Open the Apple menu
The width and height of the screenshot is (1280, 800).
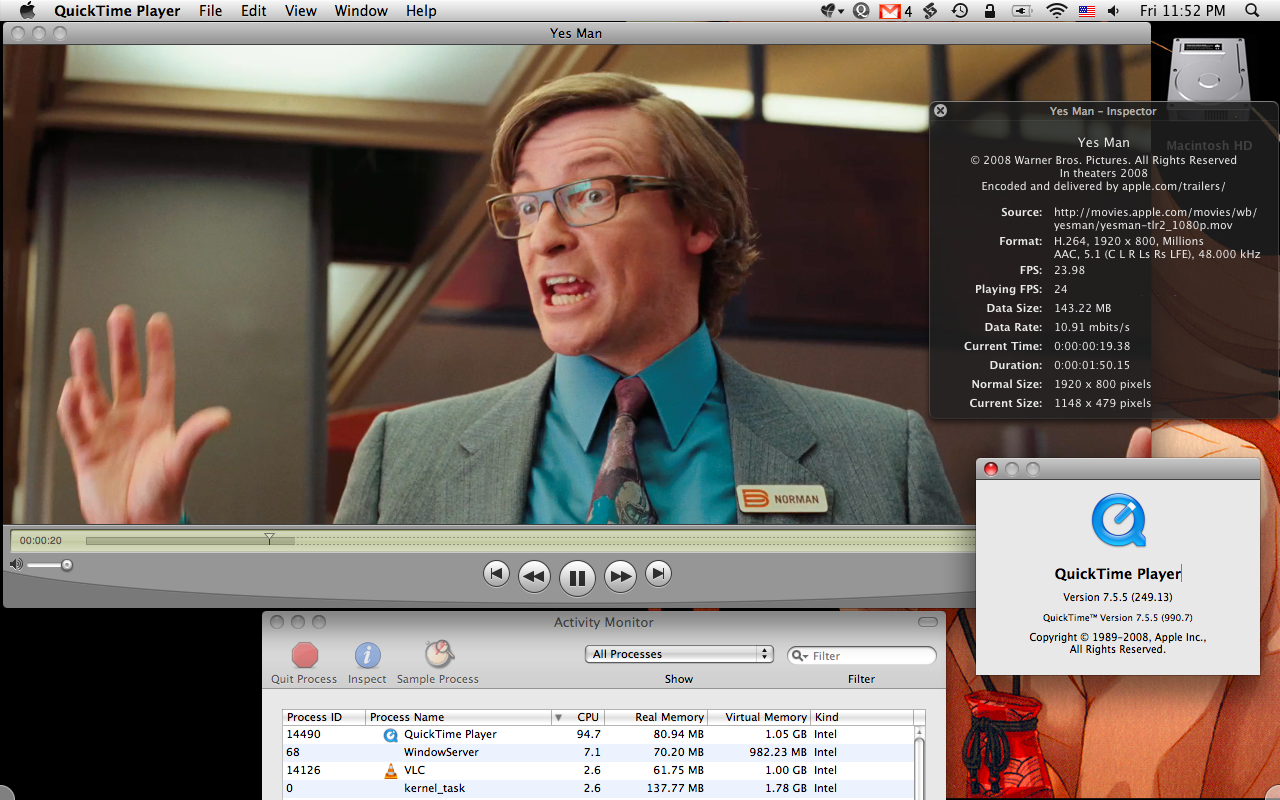click(x=27, y=11)
